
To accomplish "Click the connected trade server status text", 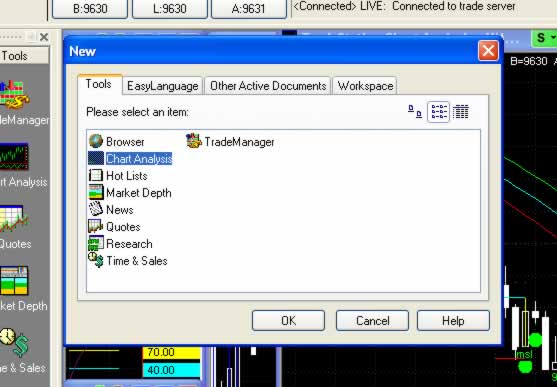I will [404, 6].
